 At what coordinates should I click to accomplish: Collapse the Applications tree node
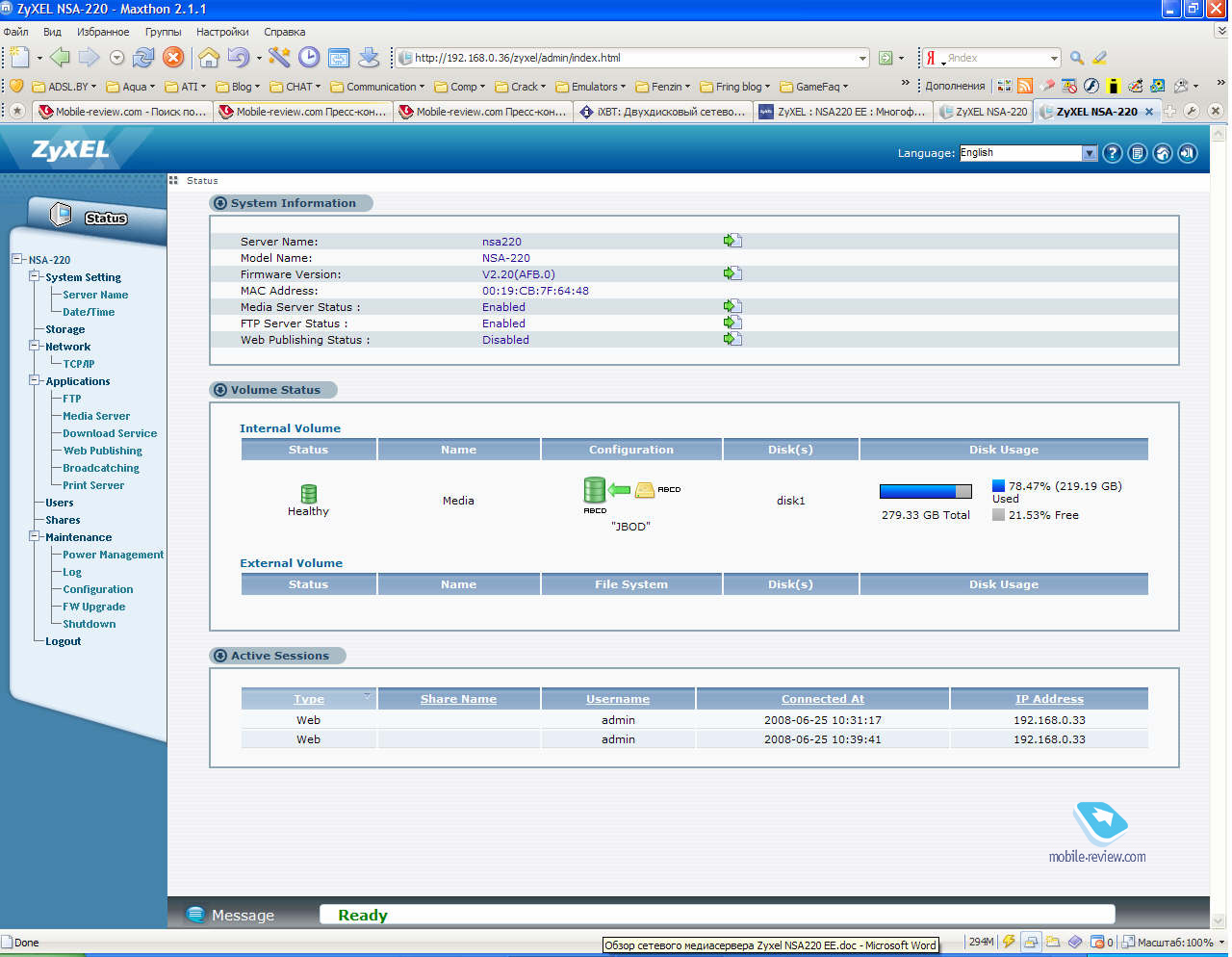(35, 380)
